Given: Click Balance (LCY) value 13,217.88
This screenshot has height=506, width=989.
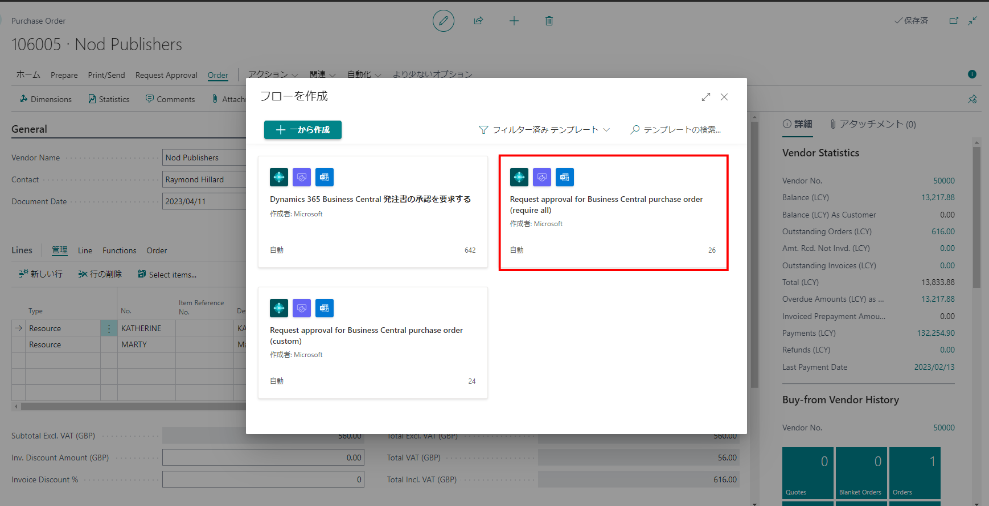Looking at the screenshot, I should [938, 197].
